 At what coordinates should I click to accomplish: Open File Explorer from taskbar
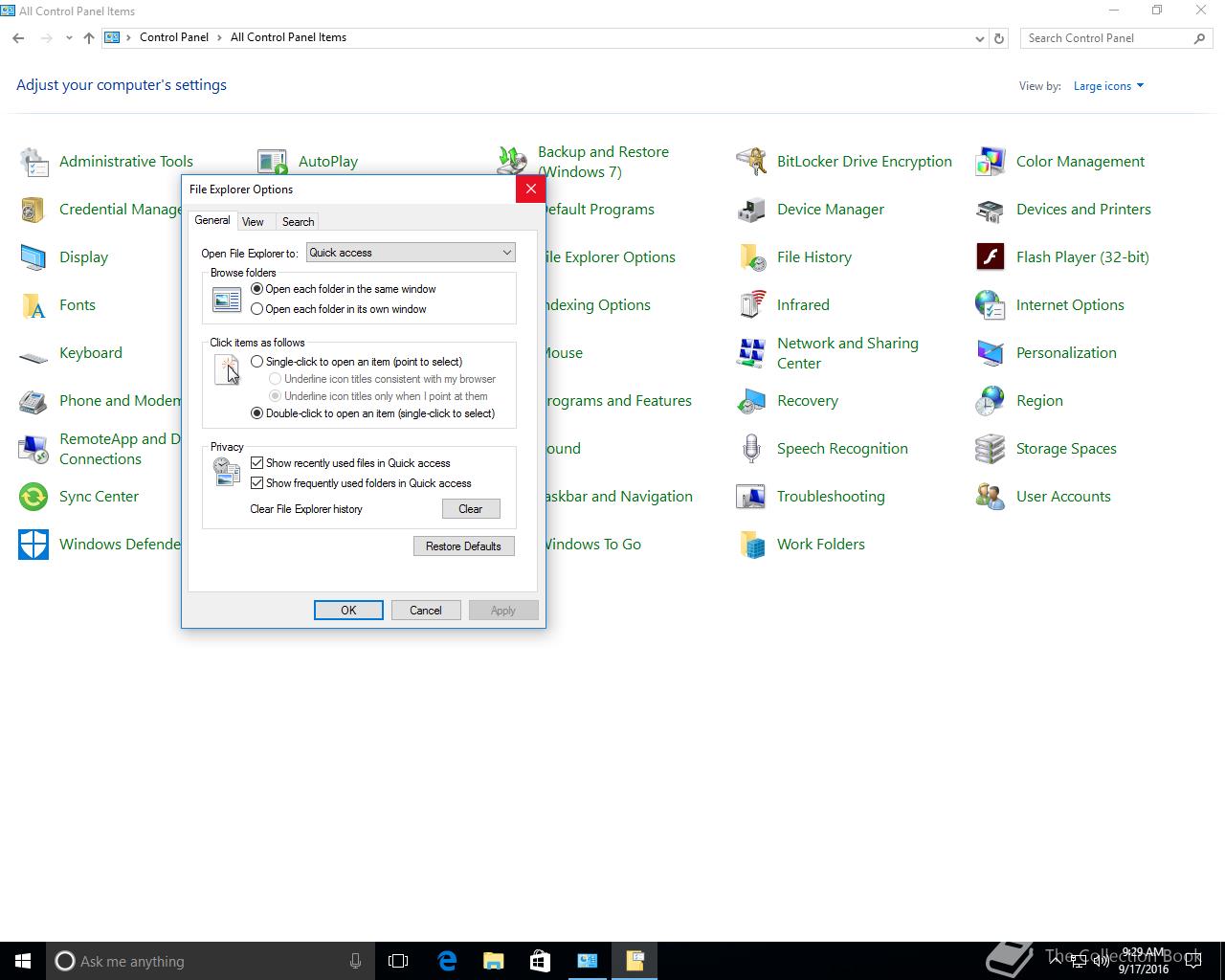click(493, 961)
